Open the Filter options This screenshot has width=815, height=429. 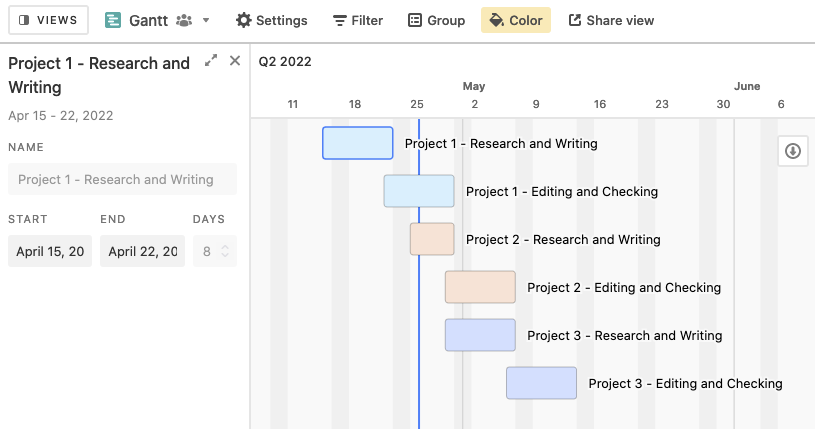358,20
